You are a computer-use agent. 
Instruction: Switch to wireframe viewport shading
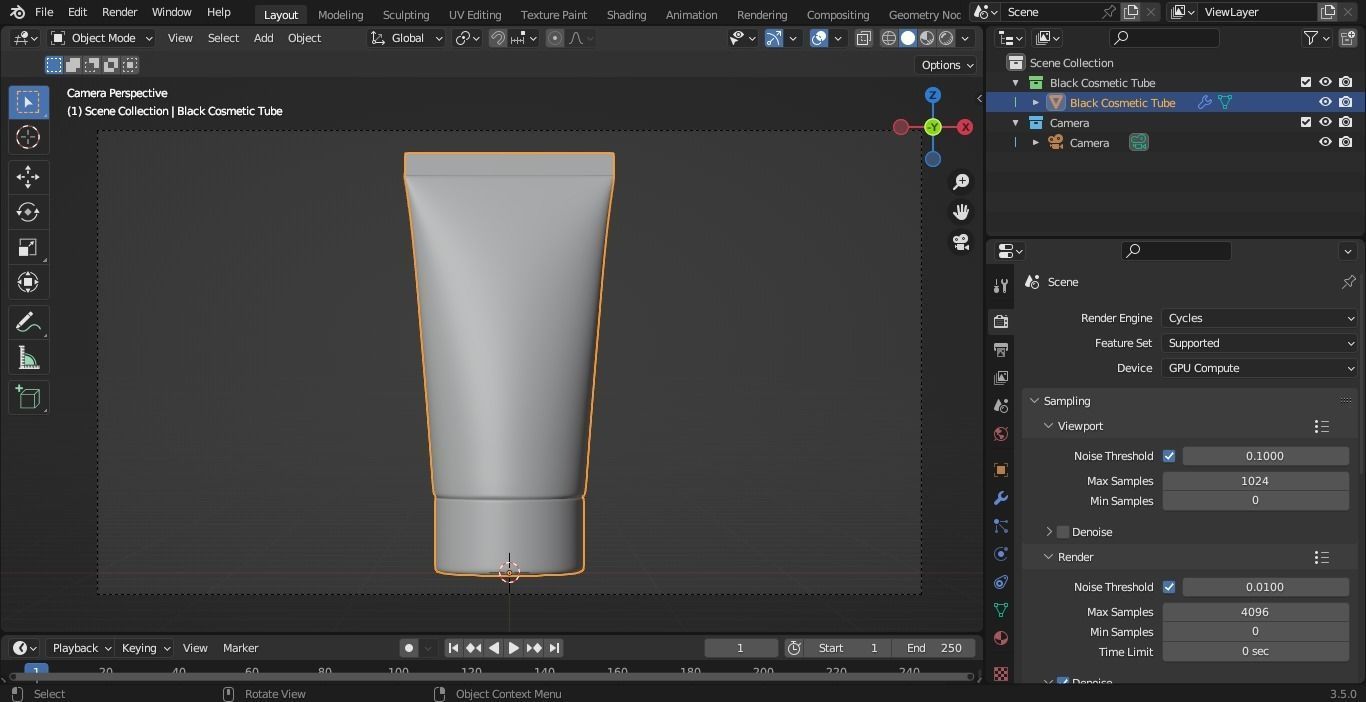889,38
